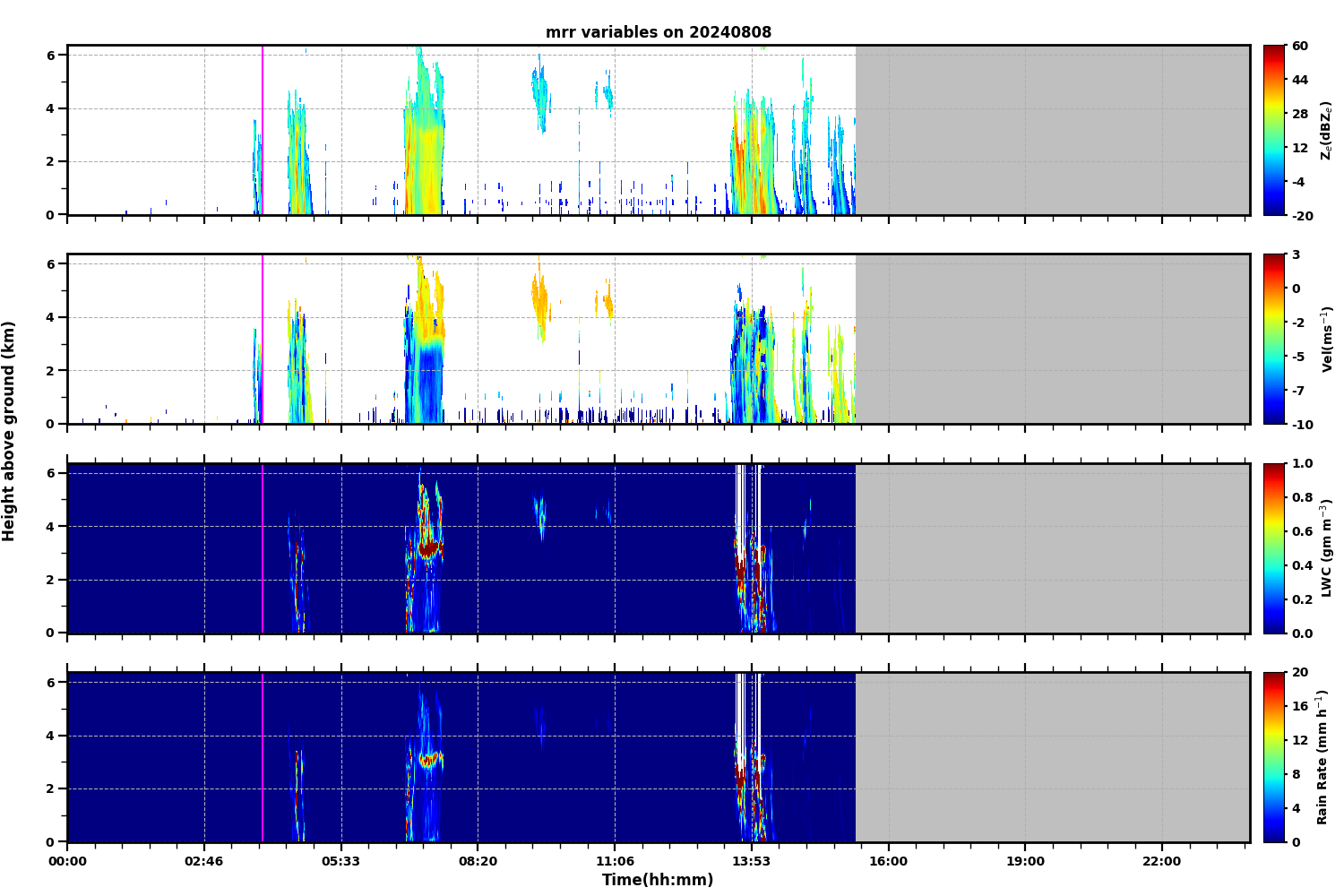Click the 'Height above ground (km)' axis label
This screenshot has height=896, width=1344.
coord(9,431)
